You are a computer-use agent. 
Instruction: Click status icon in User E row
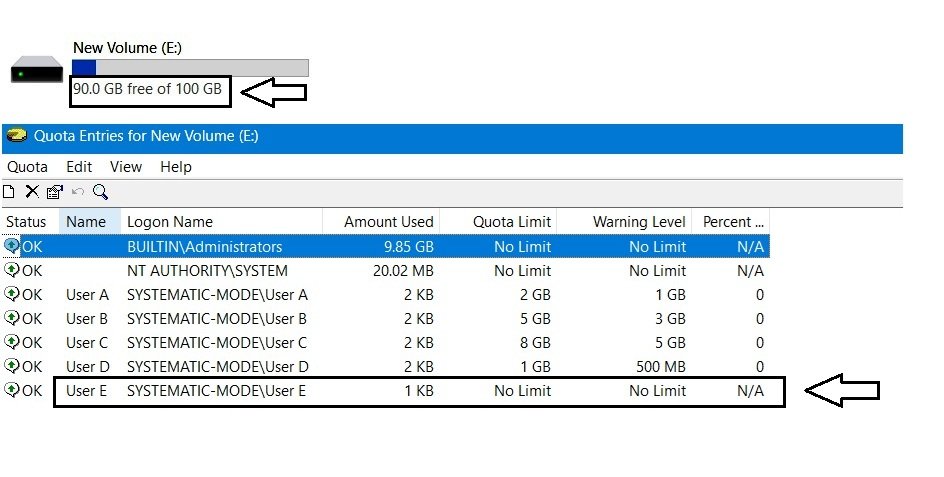[11, 390]
